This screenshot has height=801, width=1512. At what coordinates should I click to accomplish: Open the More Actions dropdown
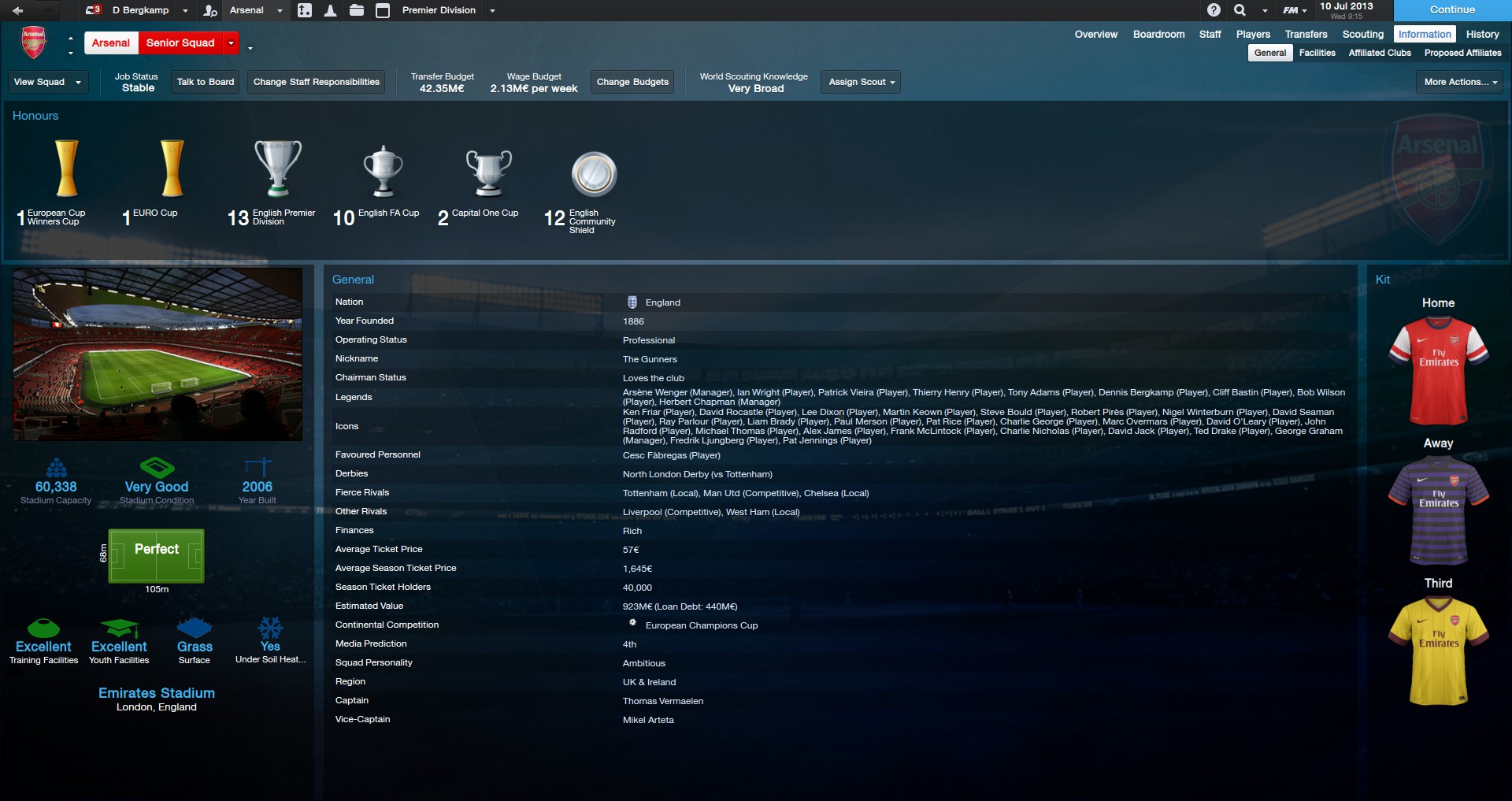click(1460, 82)
